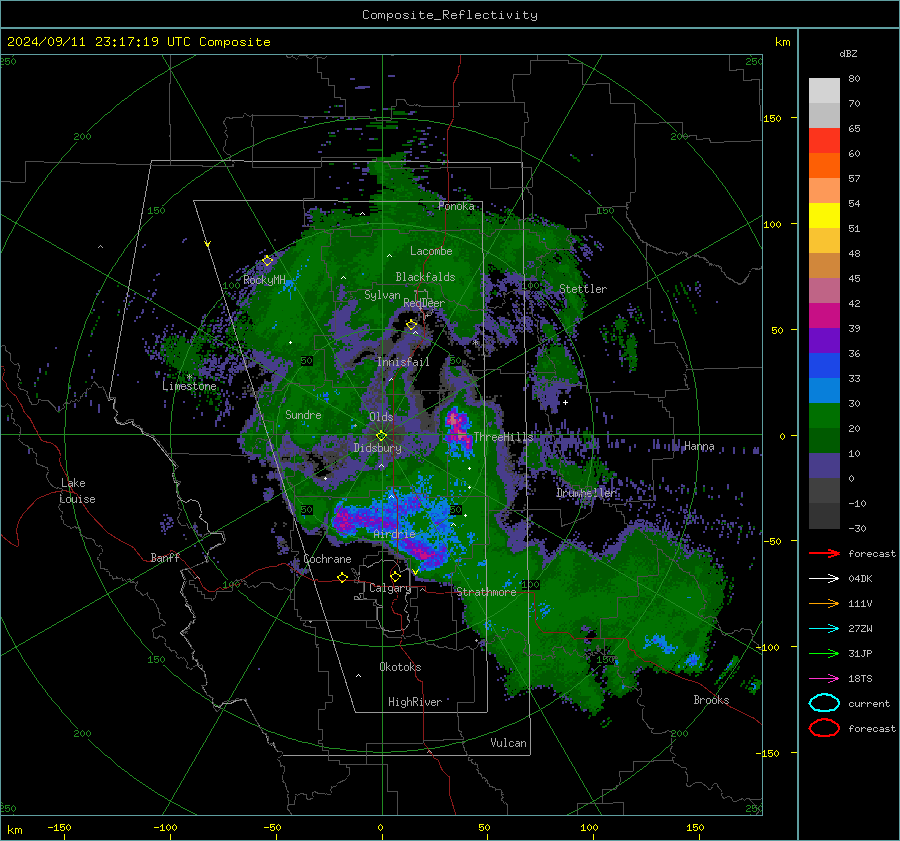Screen dimensions: 900x841
Task: Click the Lake Louise label
Action: click(x=77, y=491)
